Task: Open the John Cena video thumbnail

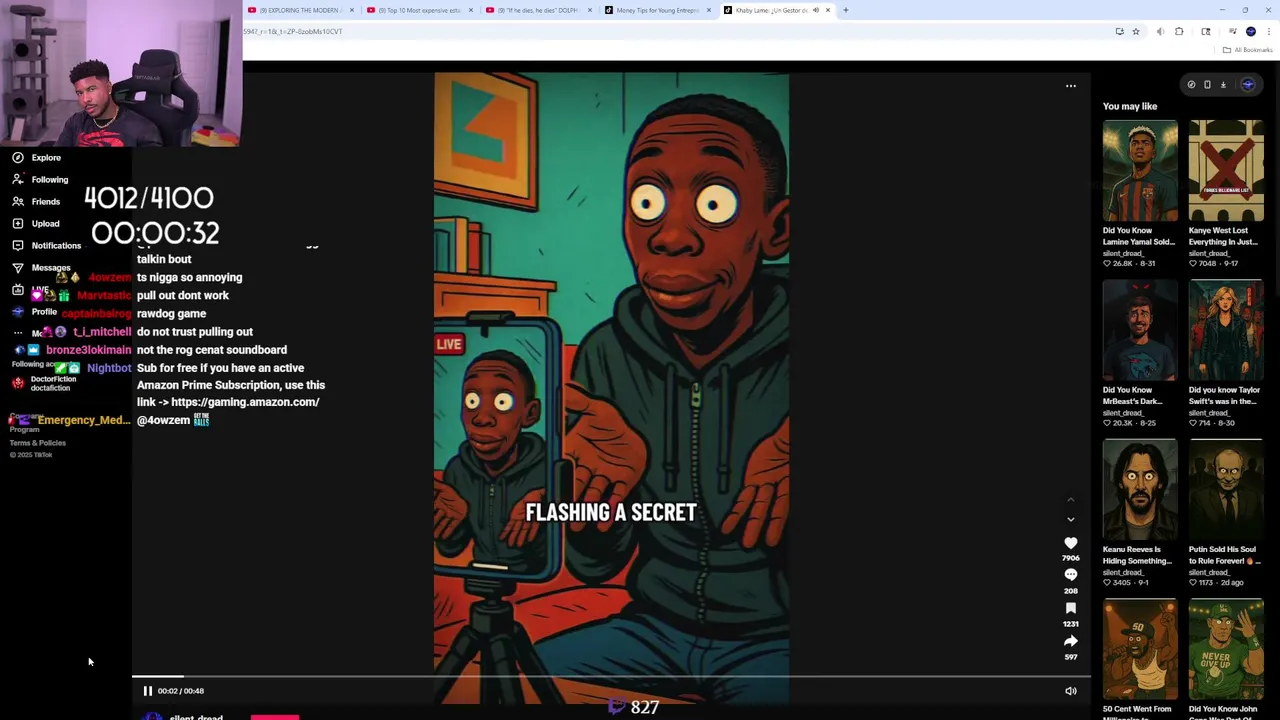Action: (1226, 649)
